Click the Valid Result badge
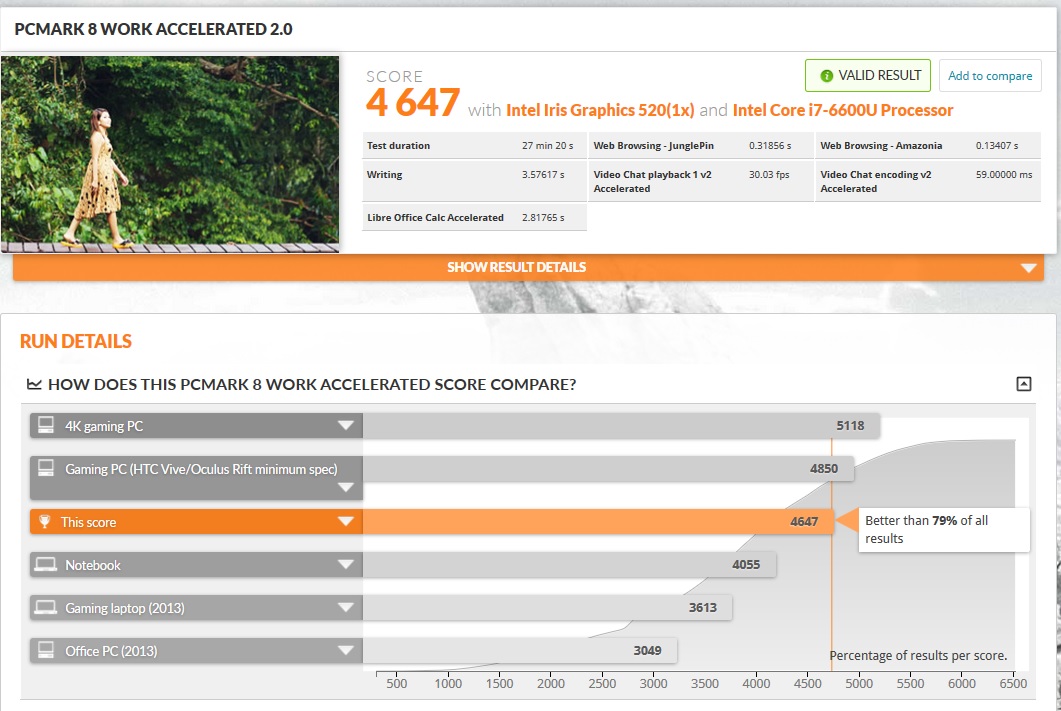 click(x=867, y=76)
